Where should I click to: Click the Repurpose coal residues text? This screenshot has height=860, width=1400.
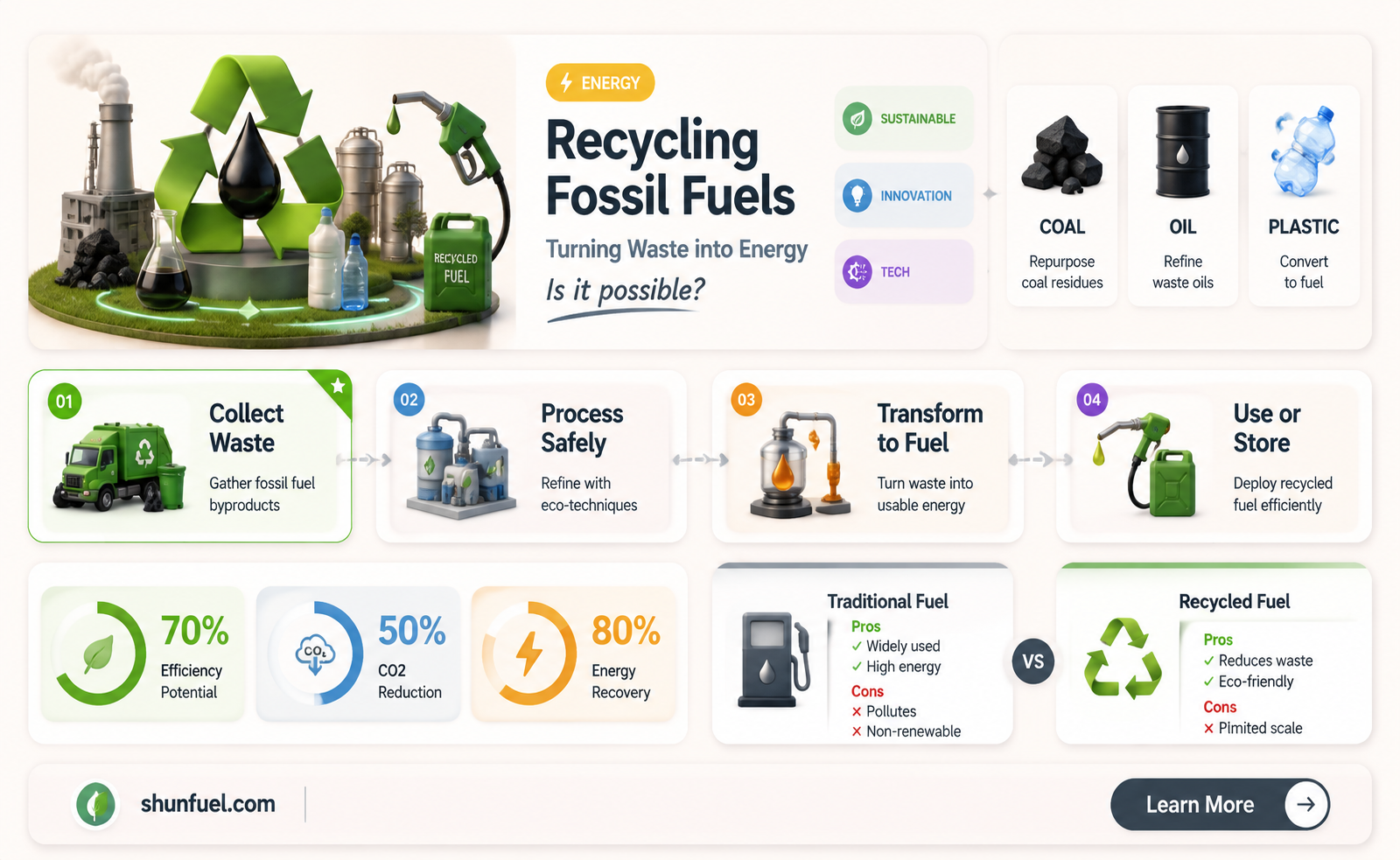point(1062,272)
